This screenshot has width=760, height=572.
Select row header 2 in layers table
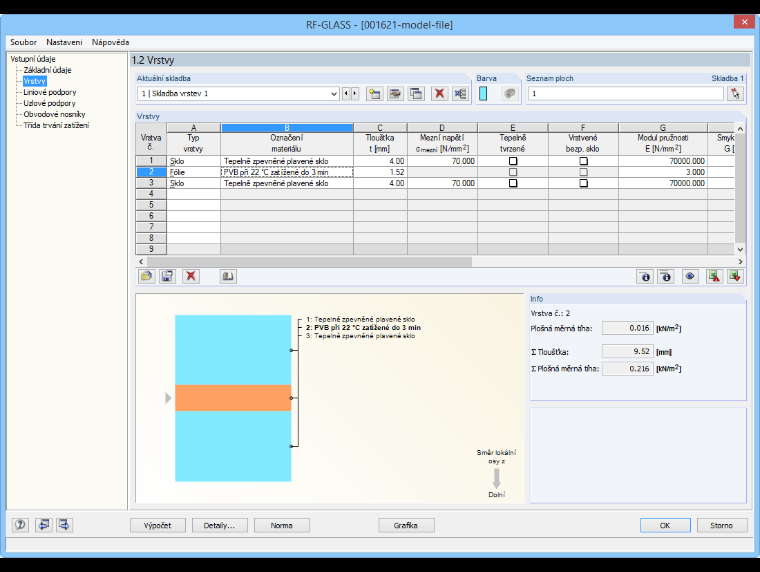[x=151, y=172]
